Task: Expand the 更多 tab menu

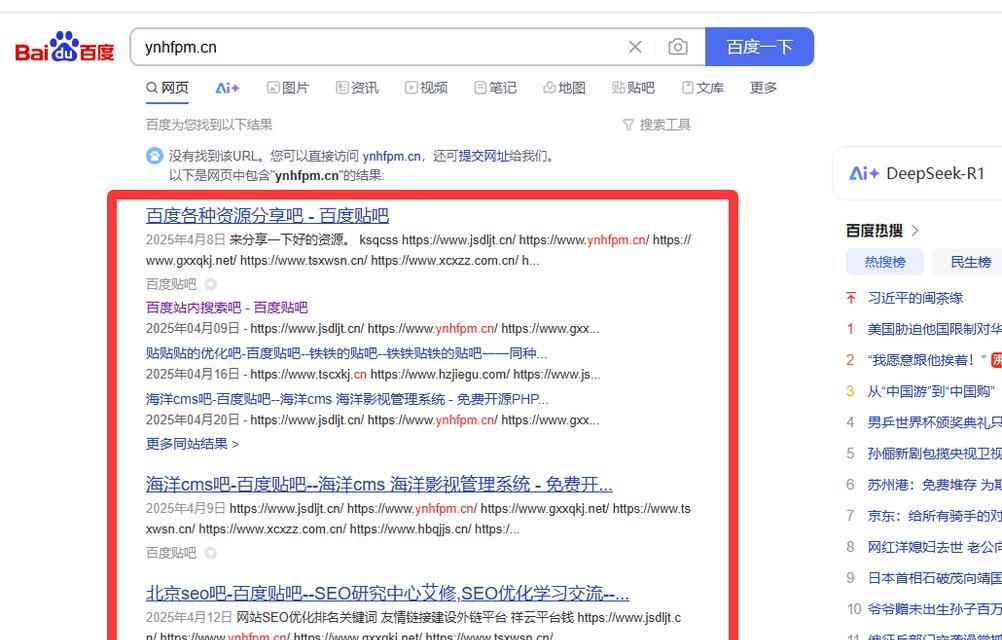Action: pos(763,88)
